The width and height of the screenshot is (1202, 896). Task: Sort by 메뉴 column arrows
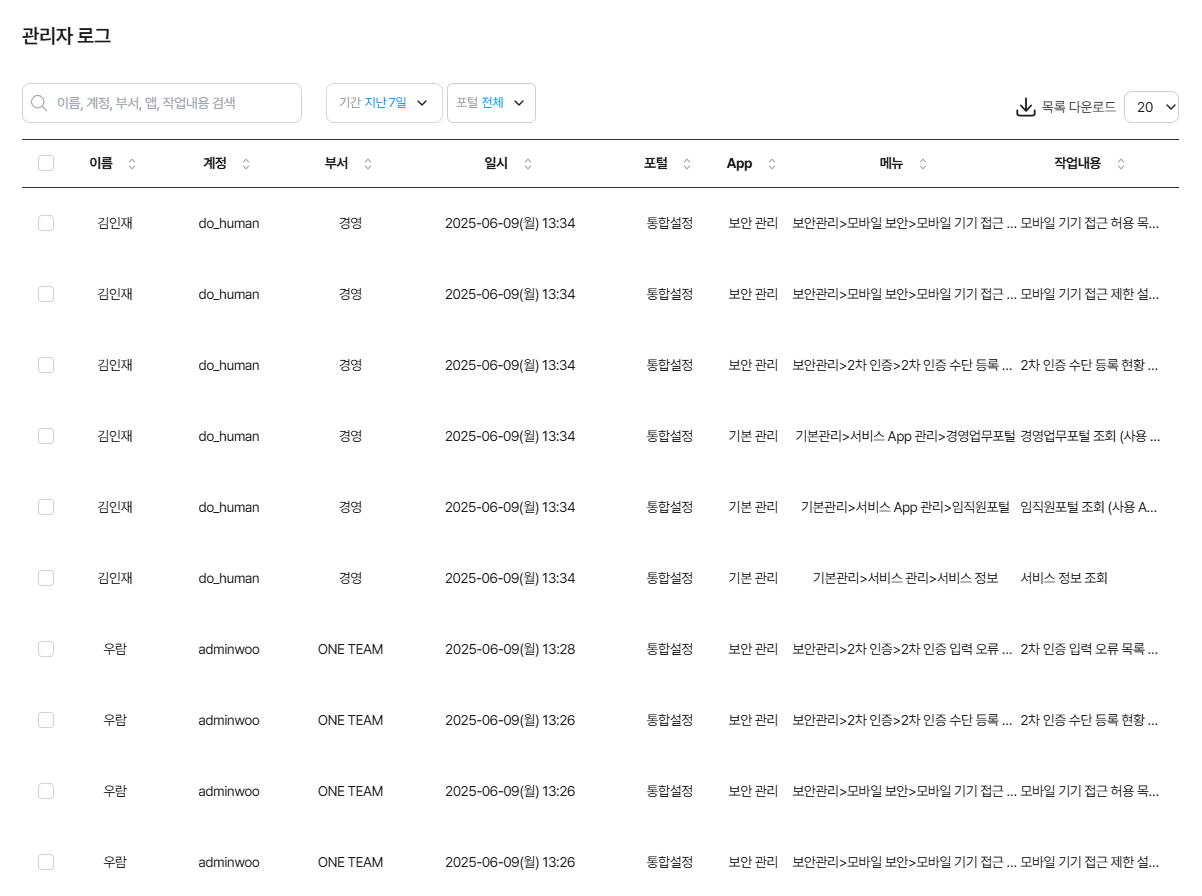pyautogui.click(x=923, y=164)
